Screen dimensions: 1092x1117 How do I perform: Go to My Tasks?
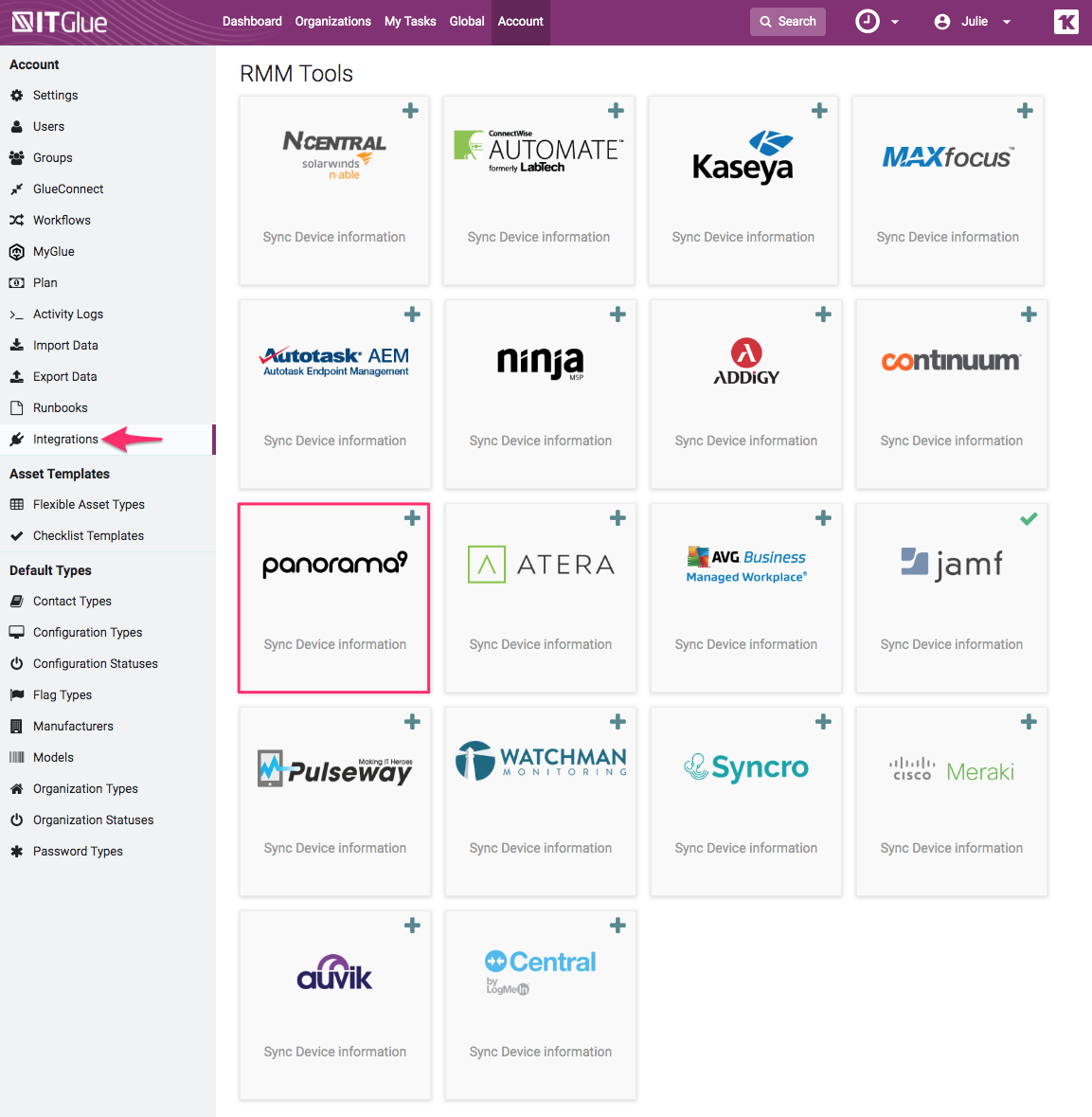pos(410,22)
